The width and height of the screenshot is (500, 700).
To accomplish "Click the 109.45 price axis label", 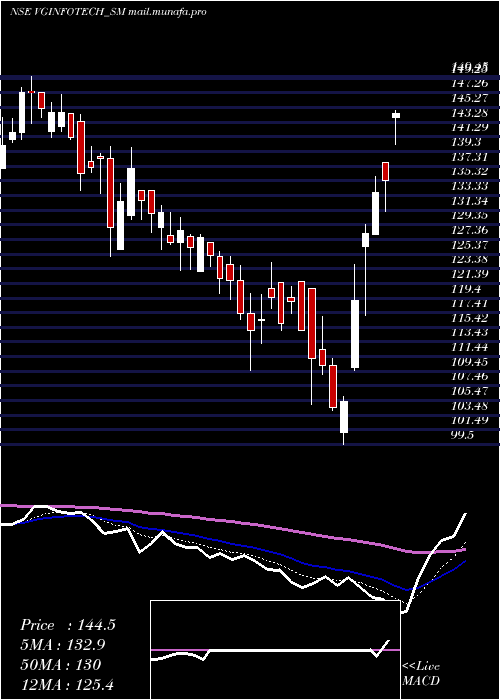I will (x=470, y=362).
